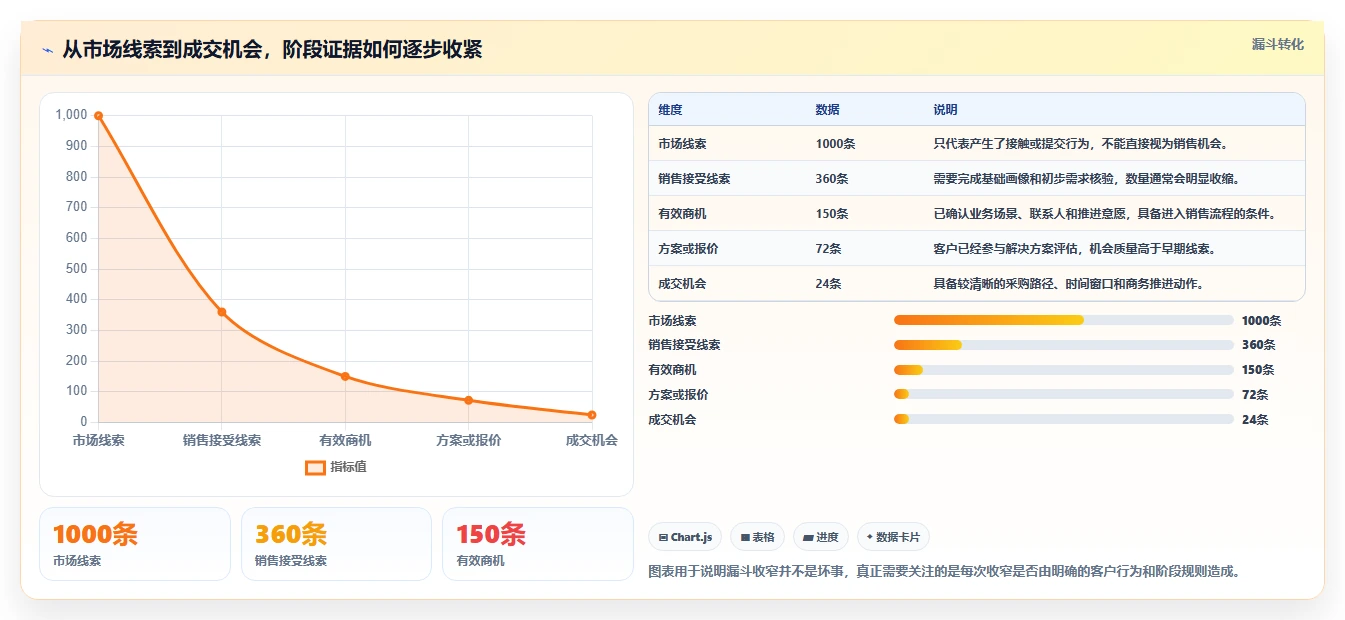The width and height of the screenshot is (1345, 620).
Task: Click the icon inside the 进度 chip
Action: coord(808,538)
